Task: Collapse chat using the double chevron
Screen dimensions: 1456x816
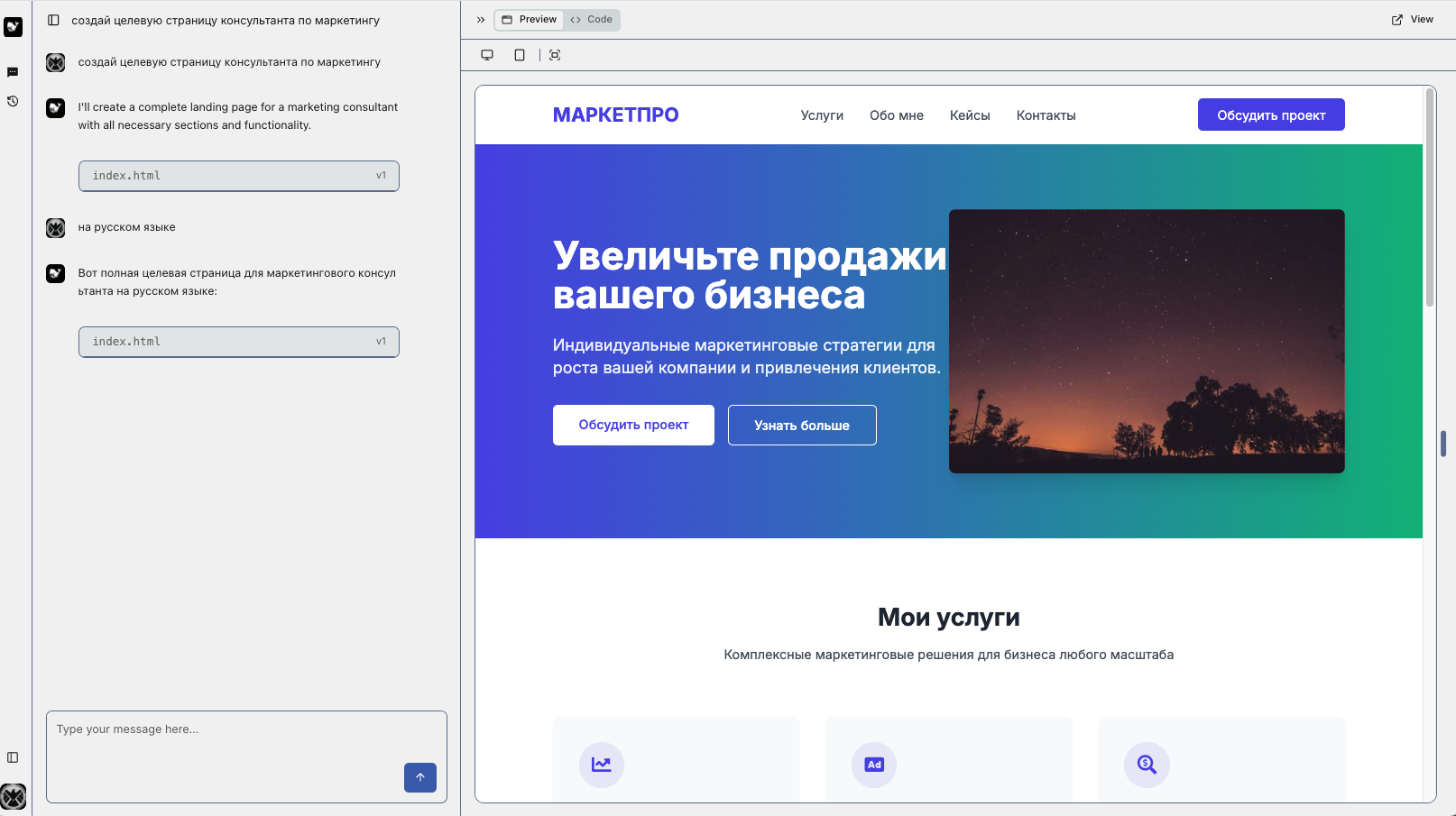Action: (481, 20)
